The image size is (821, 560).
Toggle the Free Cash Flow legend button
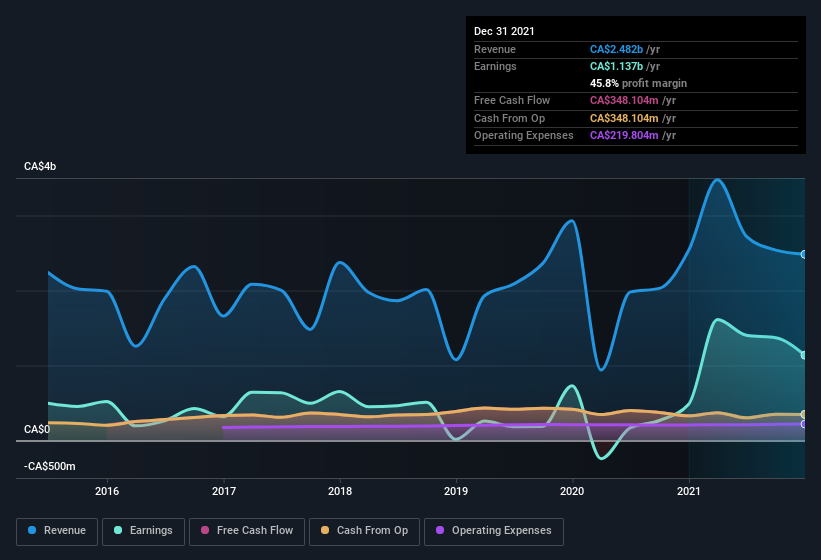pyautogui.click(x=247, y=531)
